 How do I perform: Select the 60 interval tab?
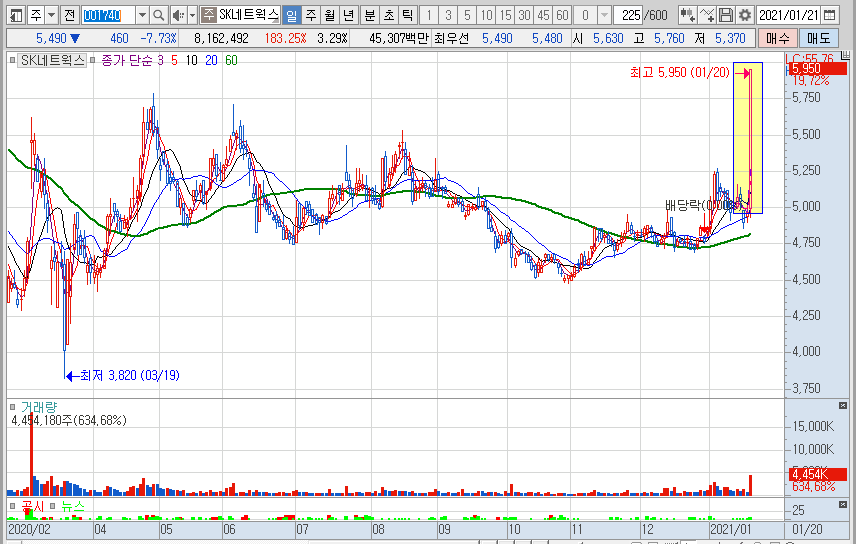562,15
